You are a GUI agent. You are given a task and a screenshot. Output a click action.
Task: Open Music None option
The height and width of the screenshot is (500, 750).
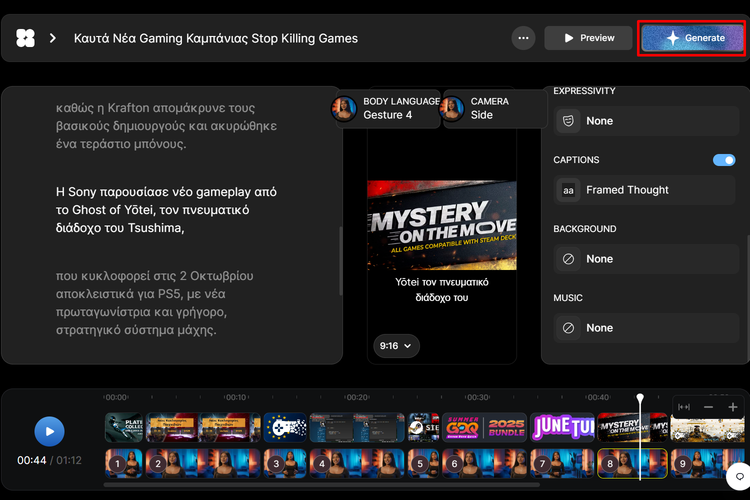point(646,328)
